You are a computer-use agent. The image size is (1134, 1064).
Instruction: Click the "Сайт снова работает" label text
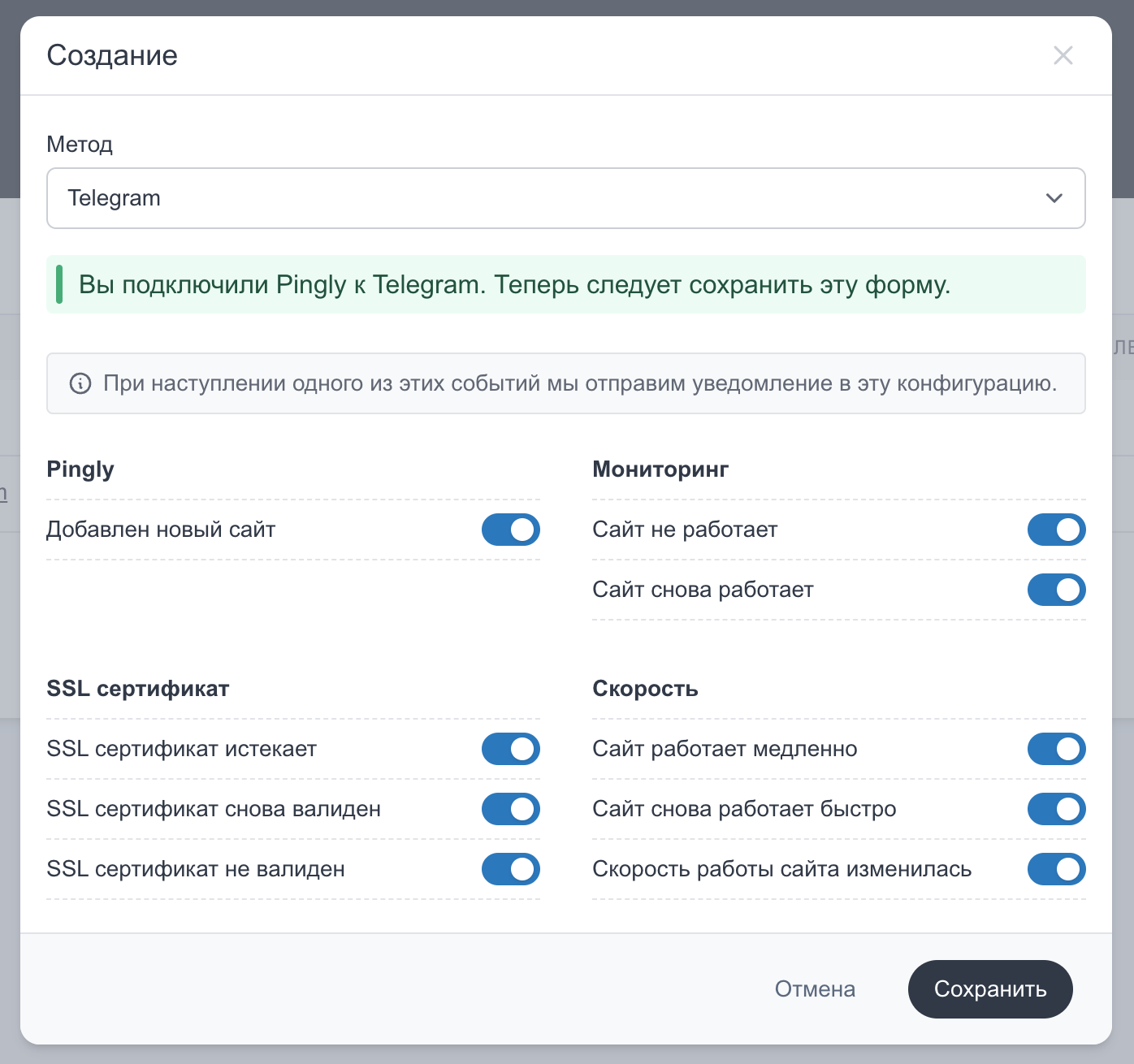click(x=703, y=590)
